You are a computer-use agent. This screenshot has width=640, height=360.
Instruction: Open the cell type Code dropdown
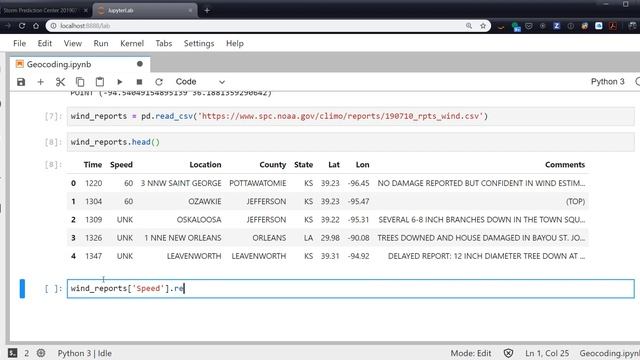pyautogui.click(x=200, y=82)
